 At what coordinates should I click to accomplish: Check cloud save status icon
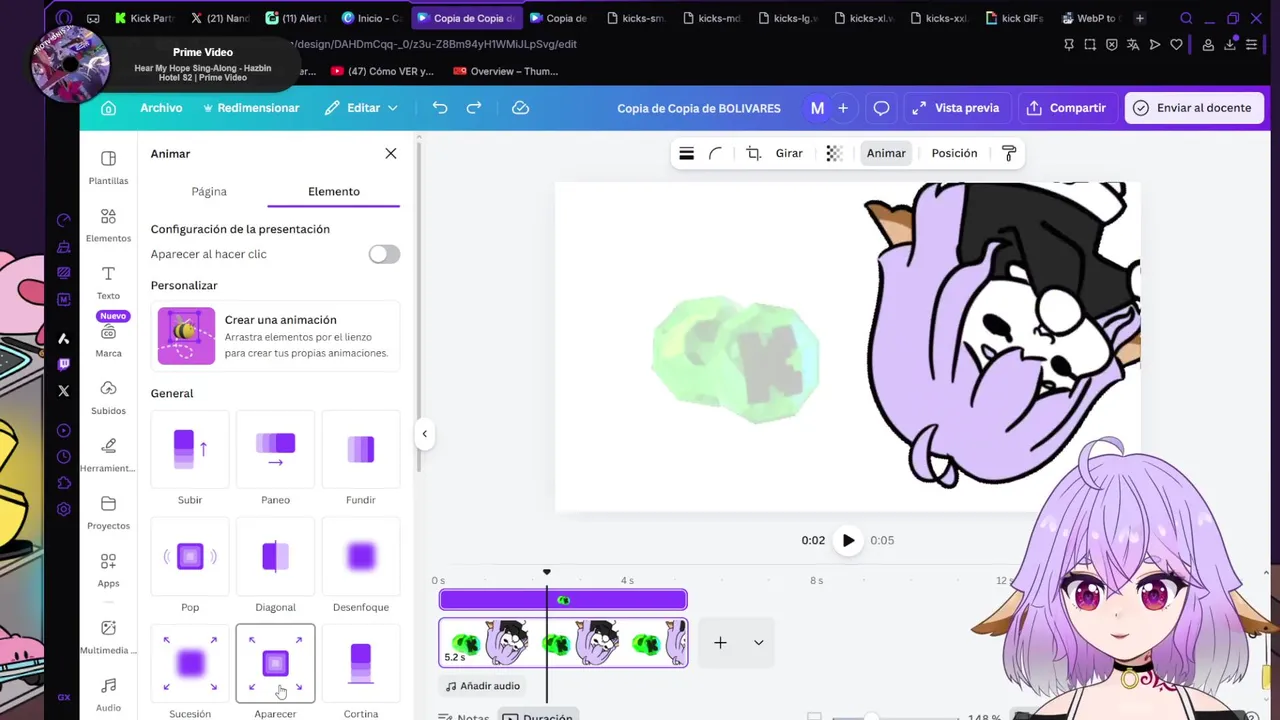[x=520, y=108]
